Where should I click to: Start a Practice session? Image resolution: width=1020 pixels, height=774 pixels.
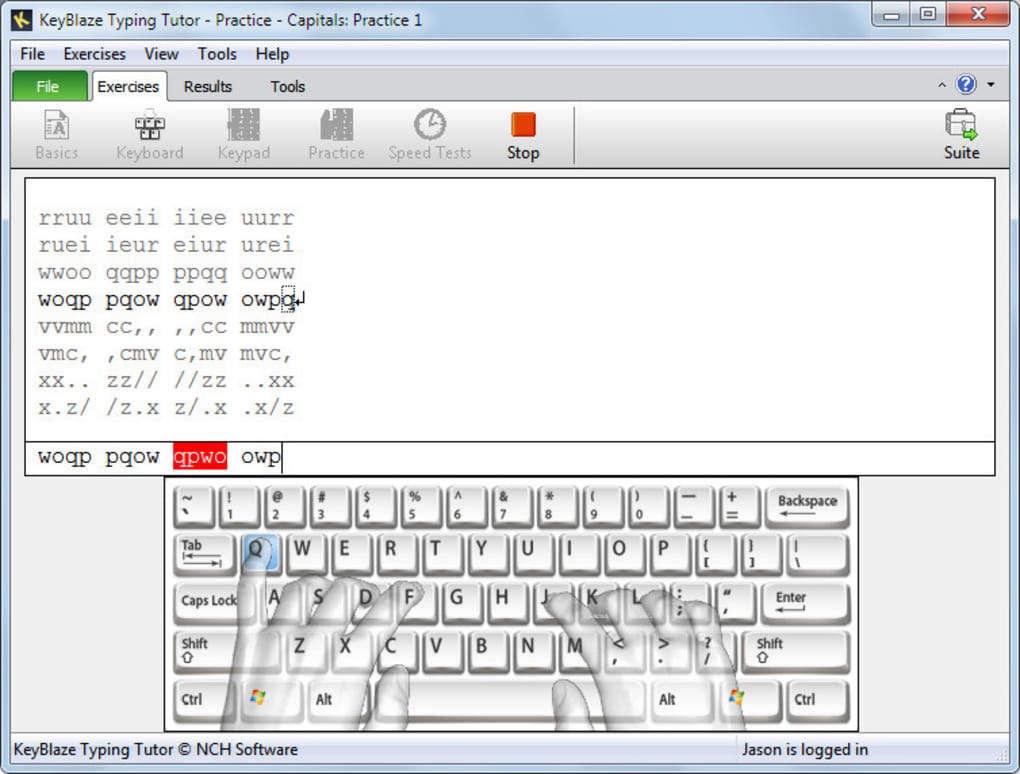(x=335, y=133)
